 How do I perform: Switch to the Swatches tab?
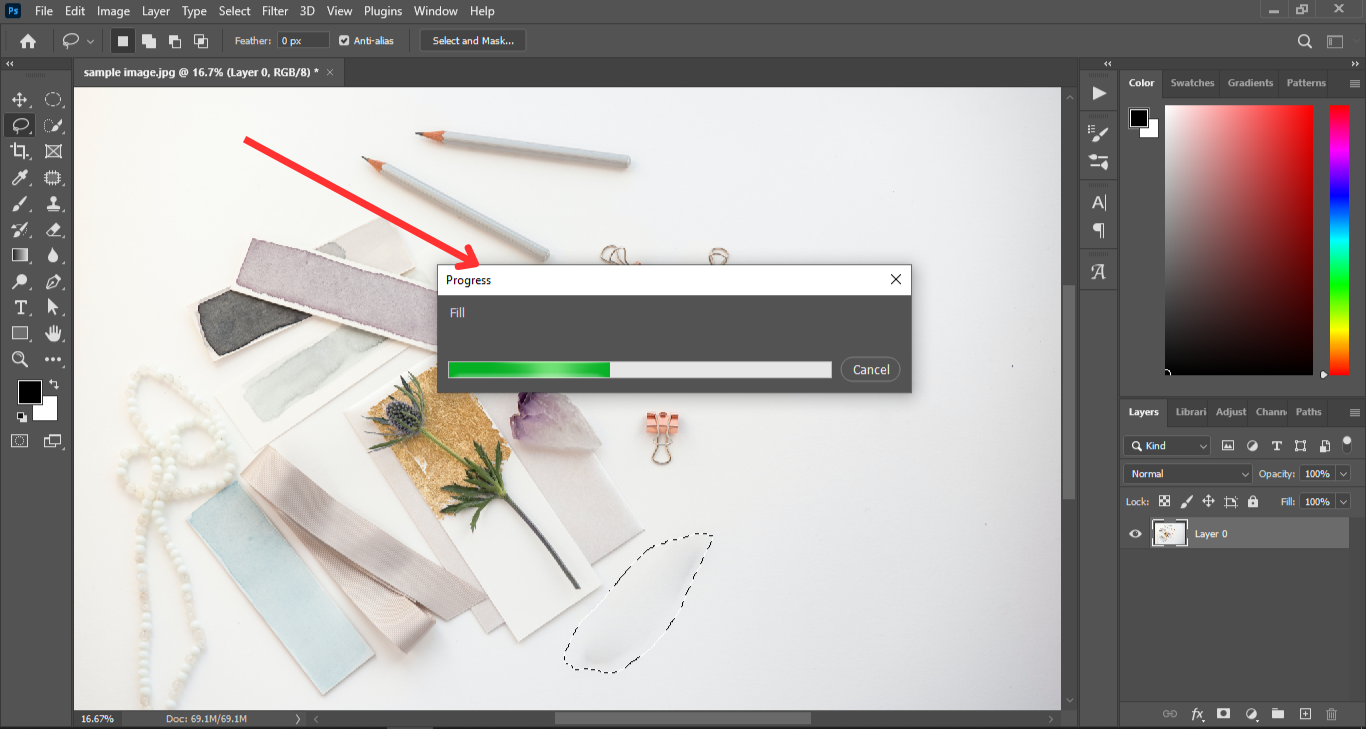[1192, 83]
